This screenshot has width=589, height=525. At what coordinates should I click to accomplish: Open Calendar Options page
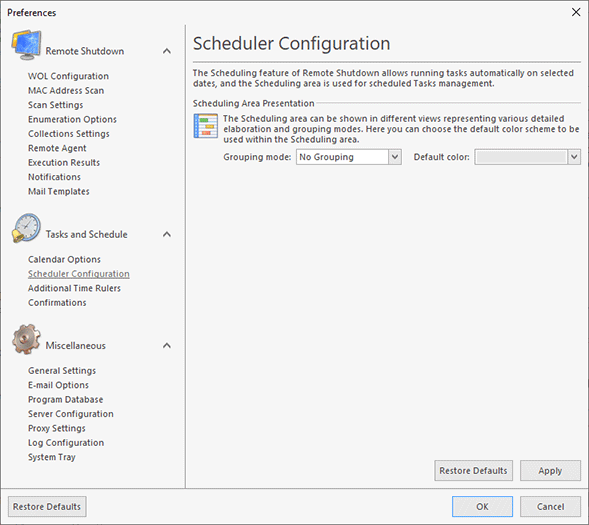point(64,259)
